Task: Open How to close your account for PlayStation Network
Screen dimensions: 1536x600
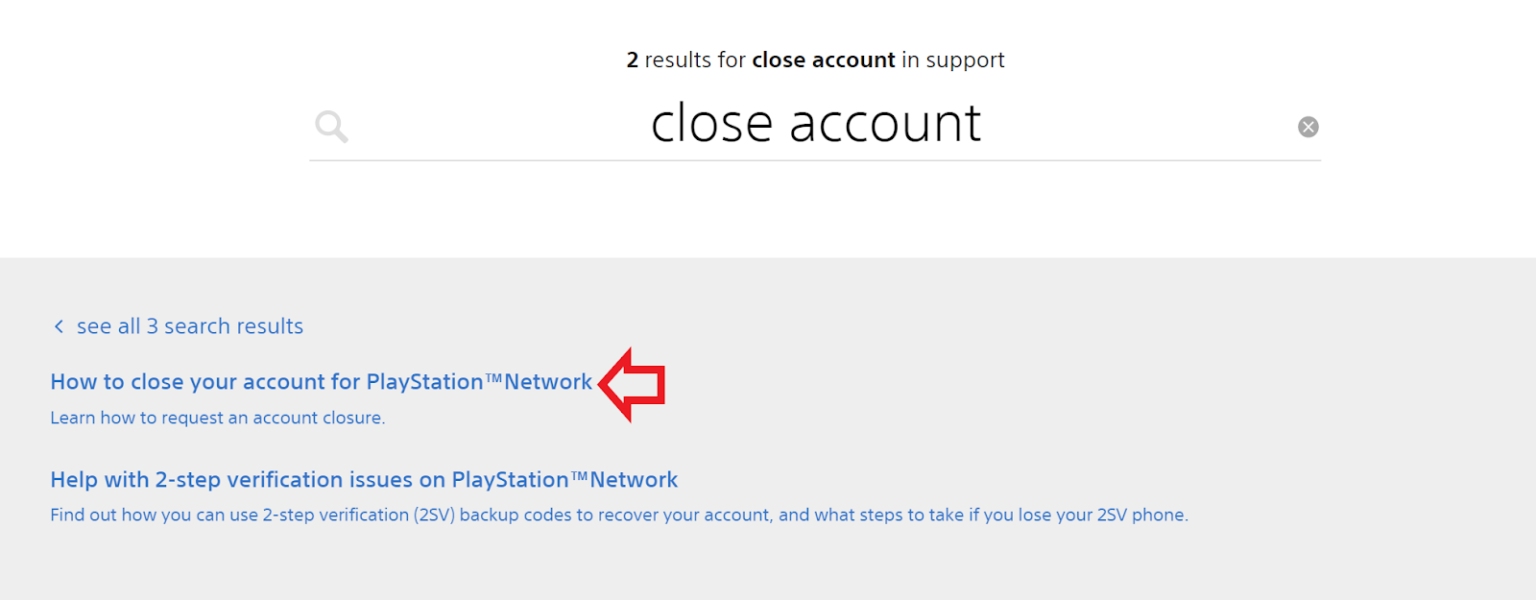Action: point(321,382)
